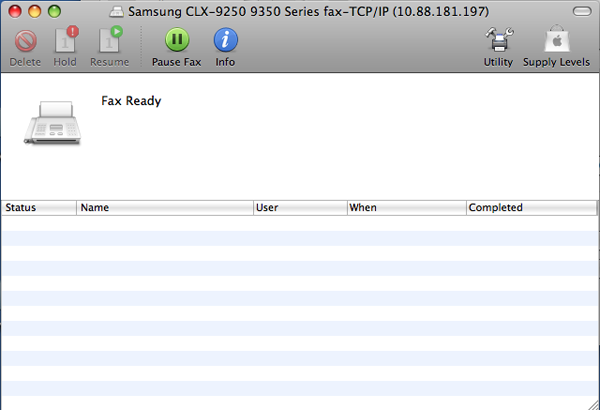This screenshot has height=410, width=600.
Task: Sort jobs by Completed column header
Action: [x=532, y=207]
